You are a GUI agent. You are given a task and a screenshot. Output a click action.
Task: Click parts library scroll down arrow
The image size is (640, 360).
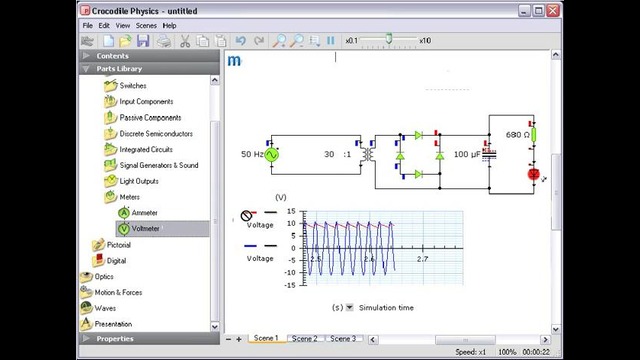click(x=215, y=327)
